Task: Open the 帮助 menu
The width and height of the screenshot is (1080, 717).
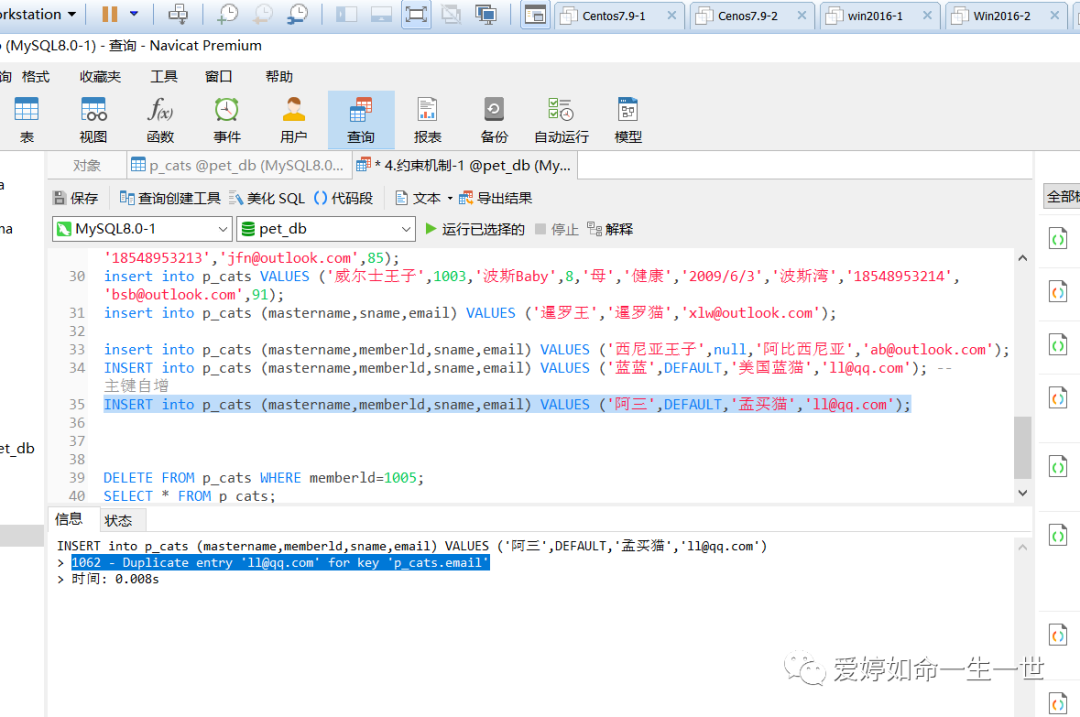Action: pos(279,76)
